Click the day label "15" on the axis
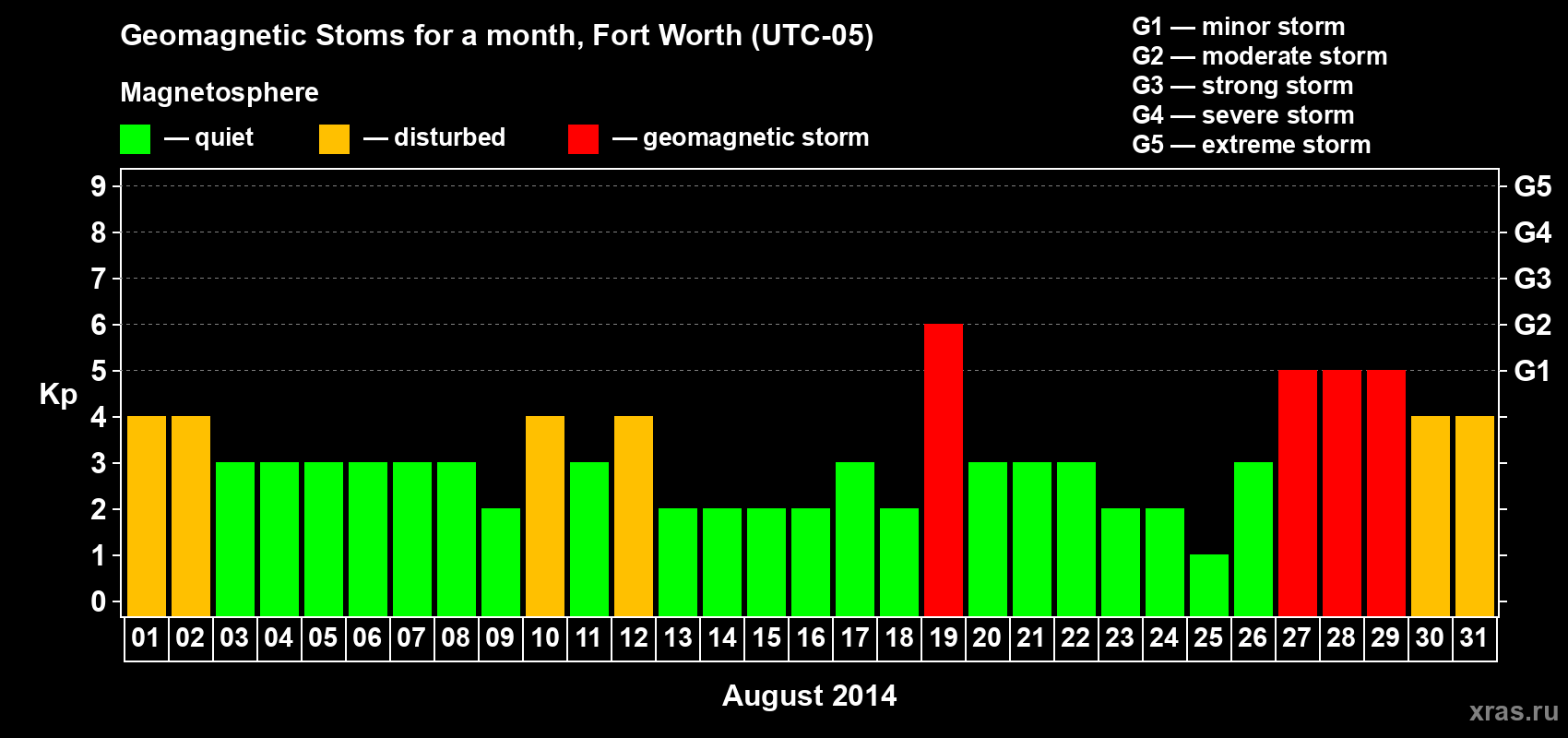The height and width of the screenshot is (738, 1568). [x=766, y=637]
